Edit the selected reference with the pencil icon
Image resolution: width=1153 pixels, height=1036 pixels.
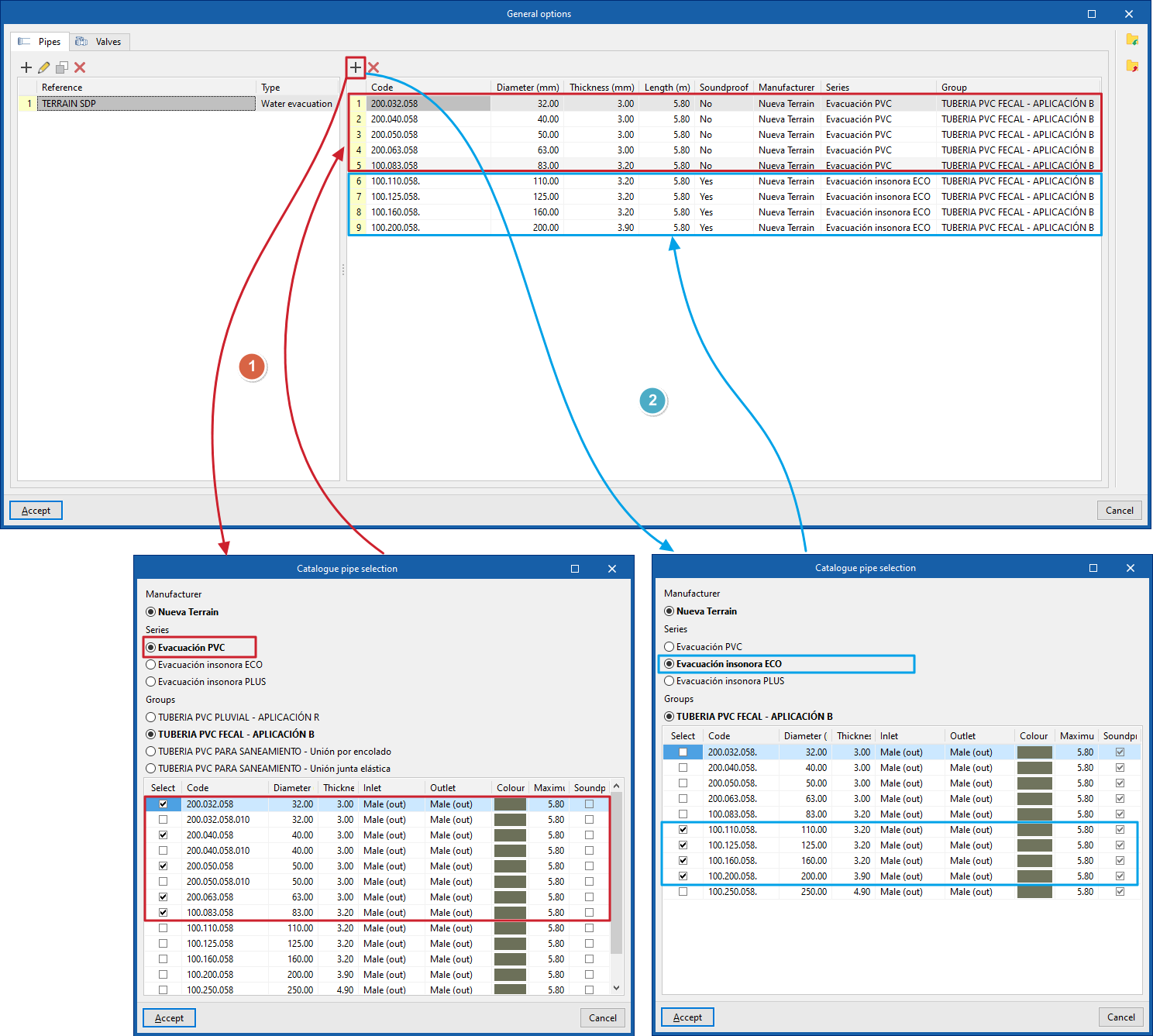click(x=44, y=67)
